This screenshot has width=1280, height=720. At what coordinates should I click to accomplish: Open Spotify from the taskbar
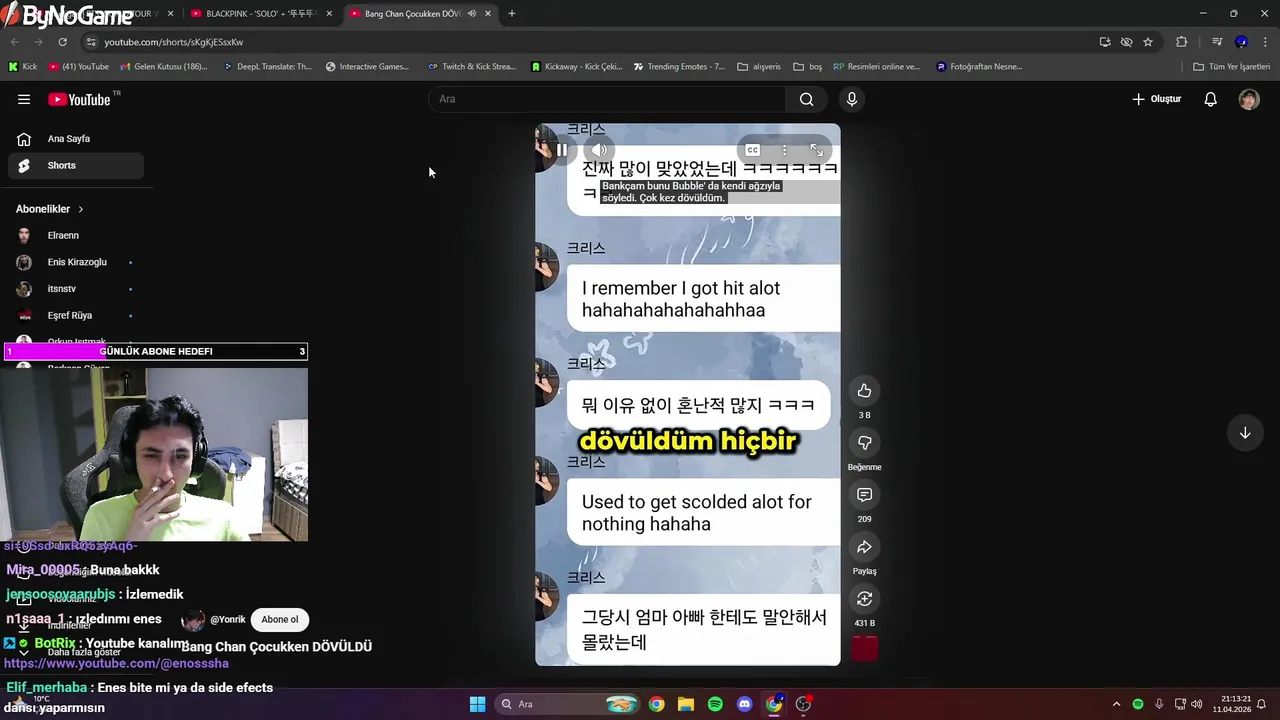coord(715,704)
